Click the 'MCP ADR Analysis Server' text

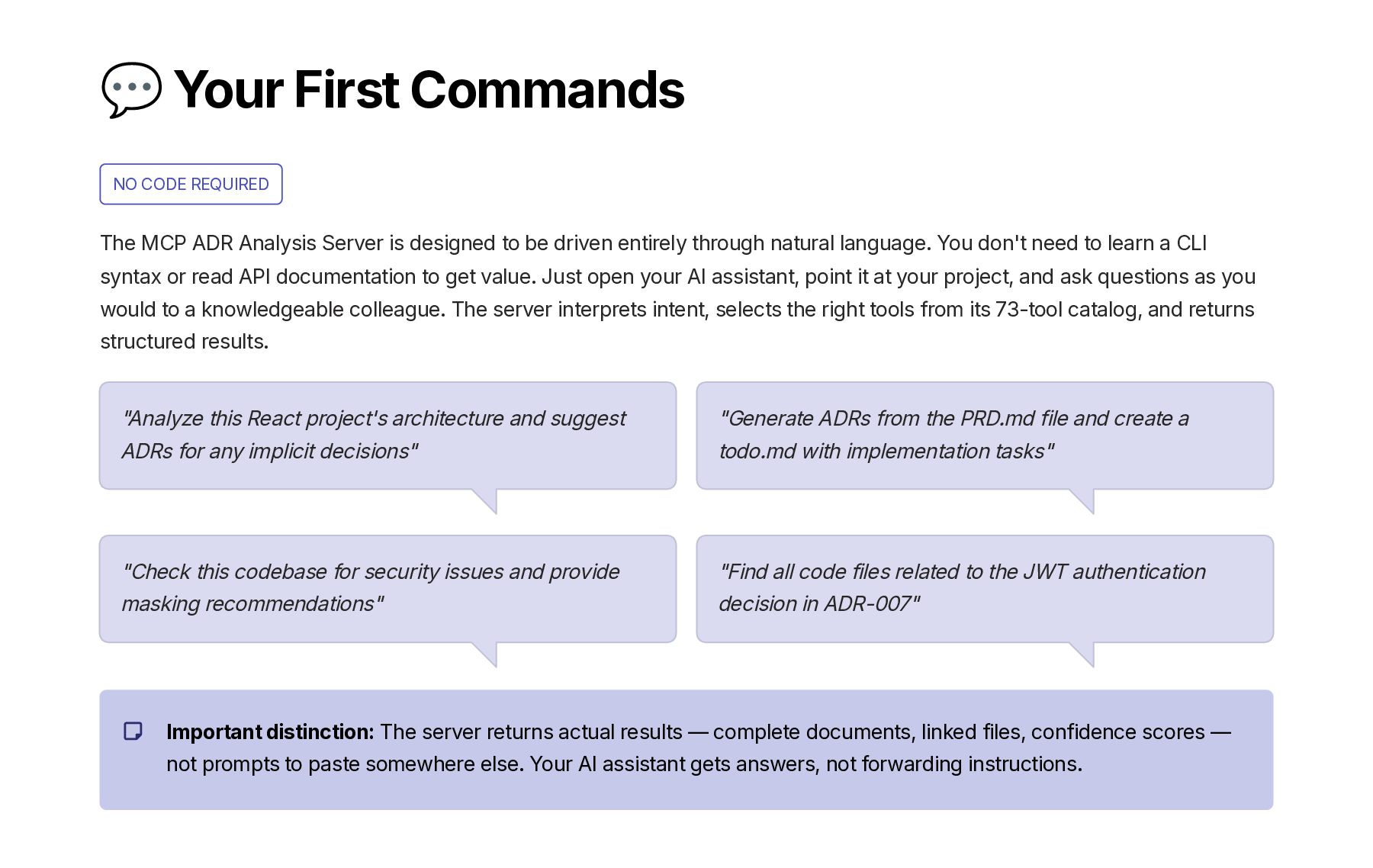pyautogui.click(x=262, y=243)
